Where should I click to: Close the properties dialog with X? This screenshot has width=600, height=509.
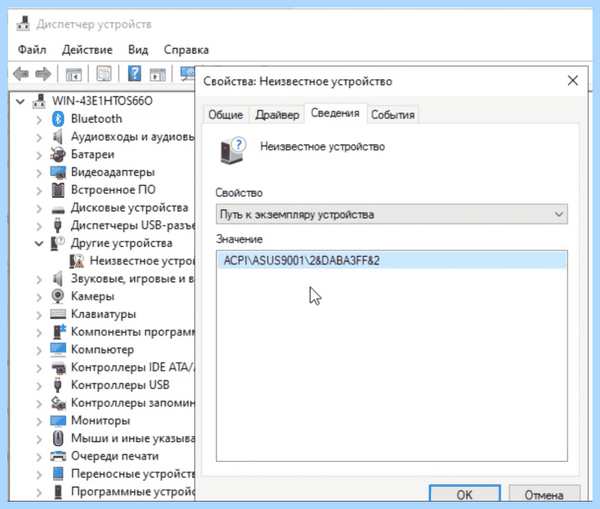(x=572, y=81)
